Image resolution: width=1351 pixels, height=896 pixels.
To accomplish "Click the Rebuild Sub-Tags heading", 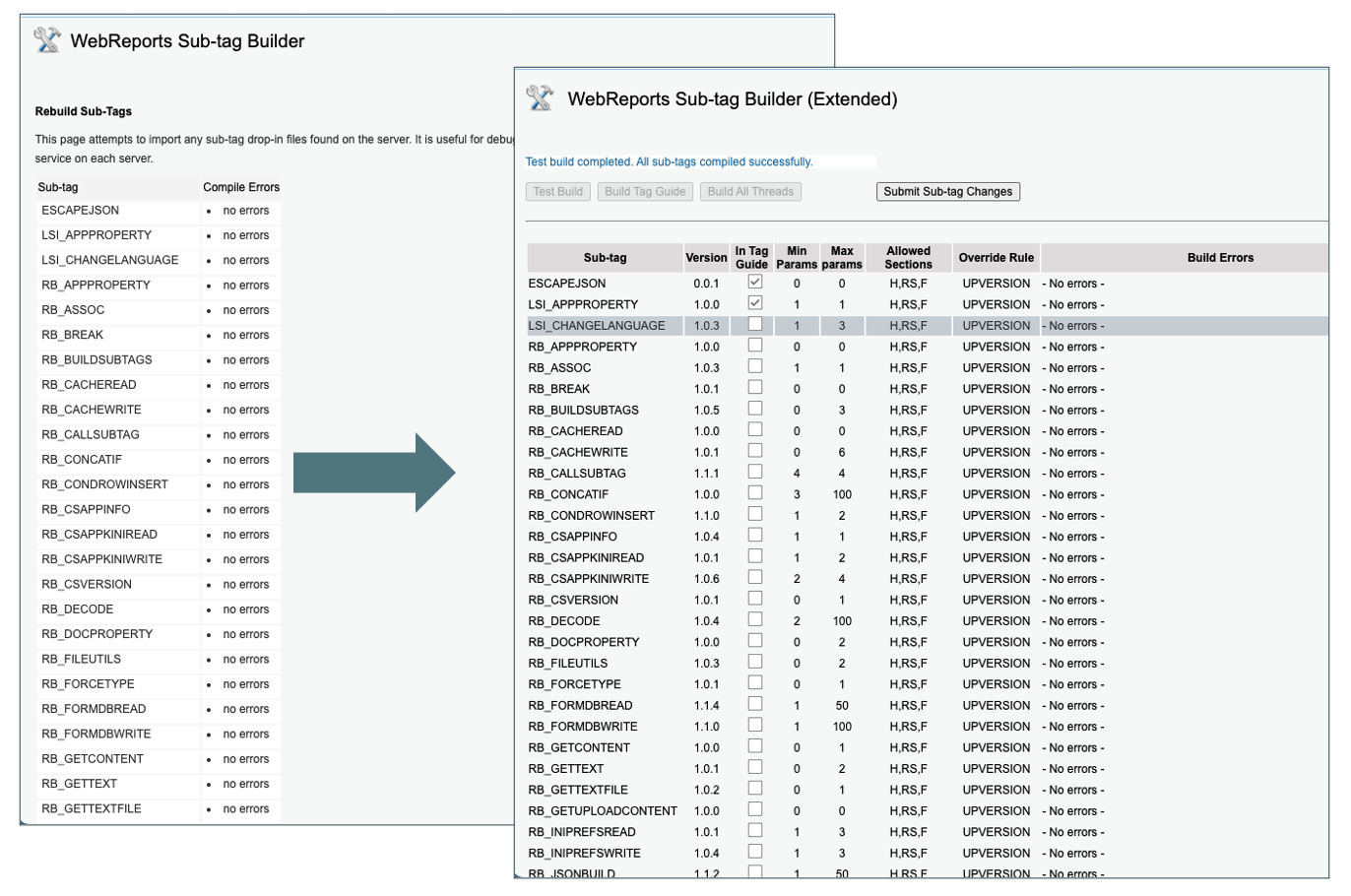I will (x=84, y=111).
